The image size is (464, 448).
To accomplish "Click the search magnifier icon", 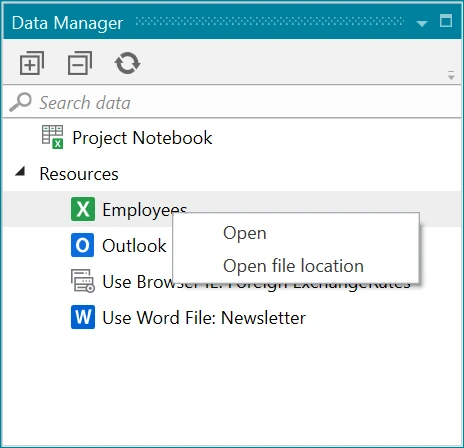I will point(20,102).
